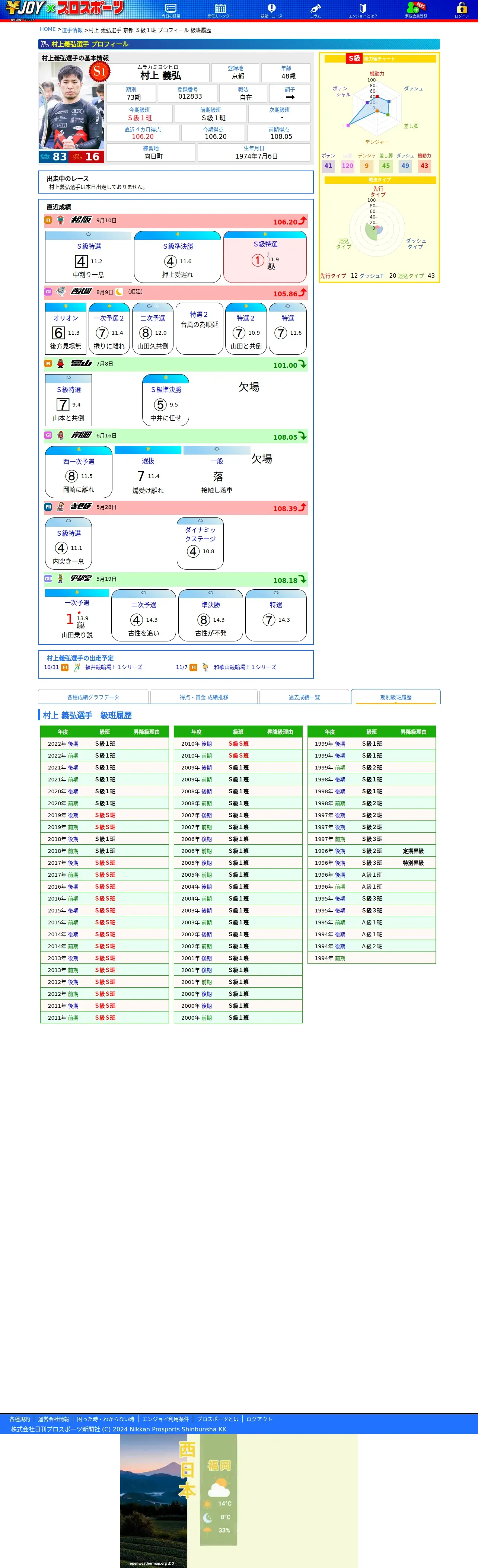
Task: Go to HOME breadcrumb link
Action: click(x=48, y=29)
